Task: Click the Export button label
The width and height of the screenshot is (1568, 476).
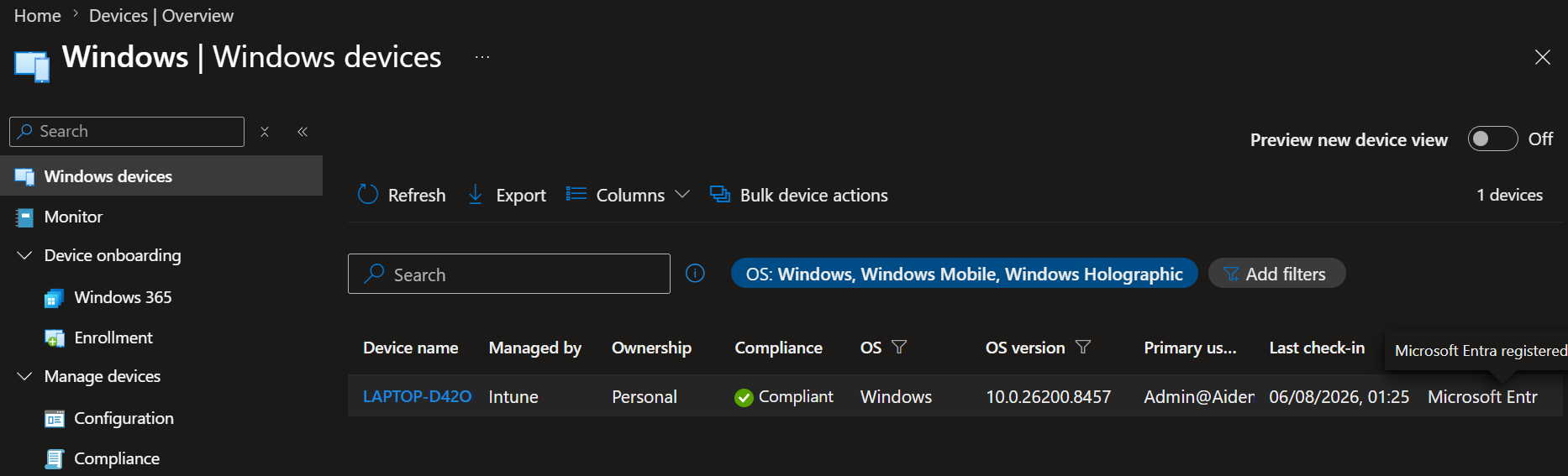Action: 521,195
